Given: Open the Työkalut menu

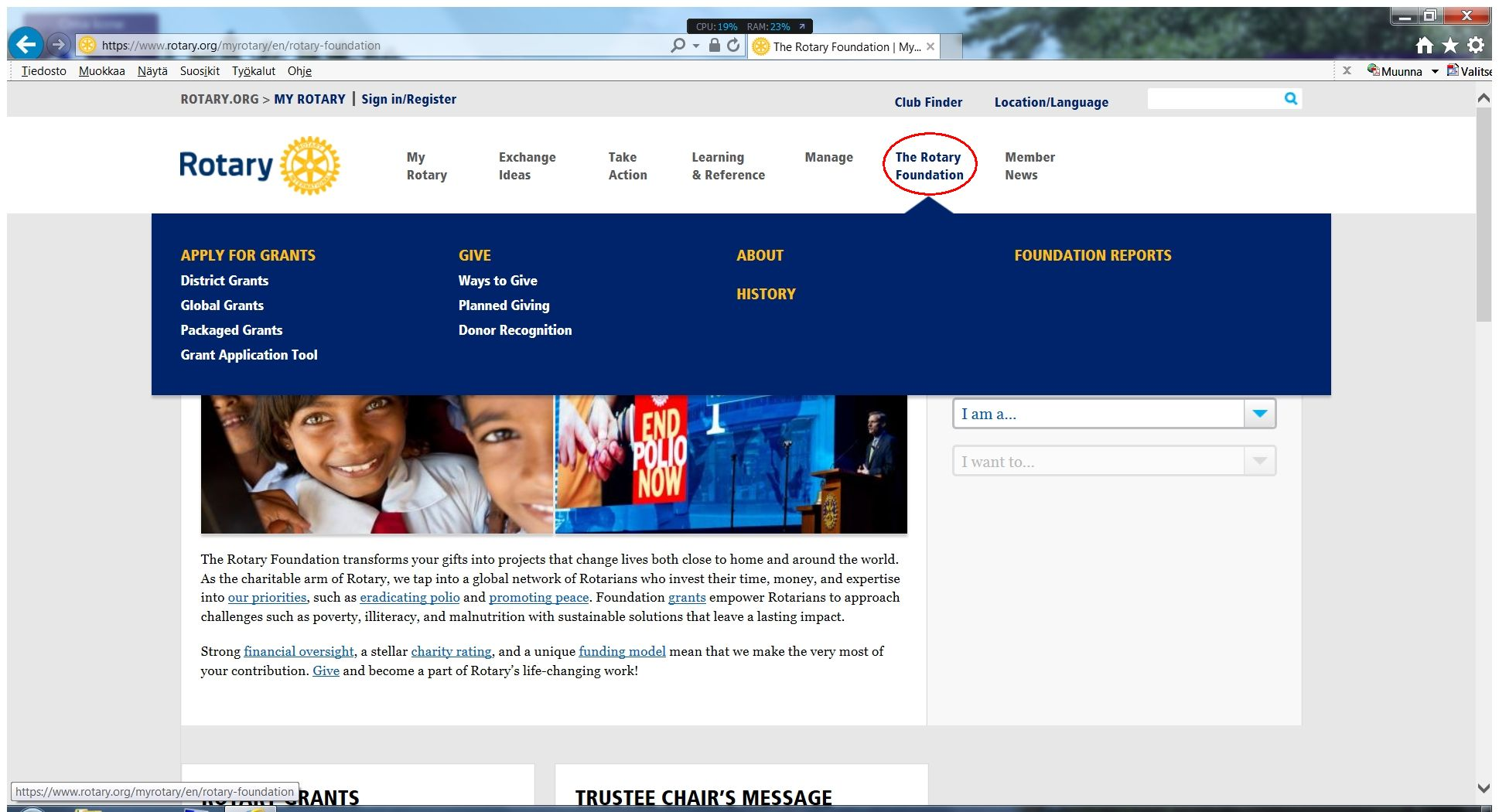Looking at the screenshot, I should (x=254, y=71).
